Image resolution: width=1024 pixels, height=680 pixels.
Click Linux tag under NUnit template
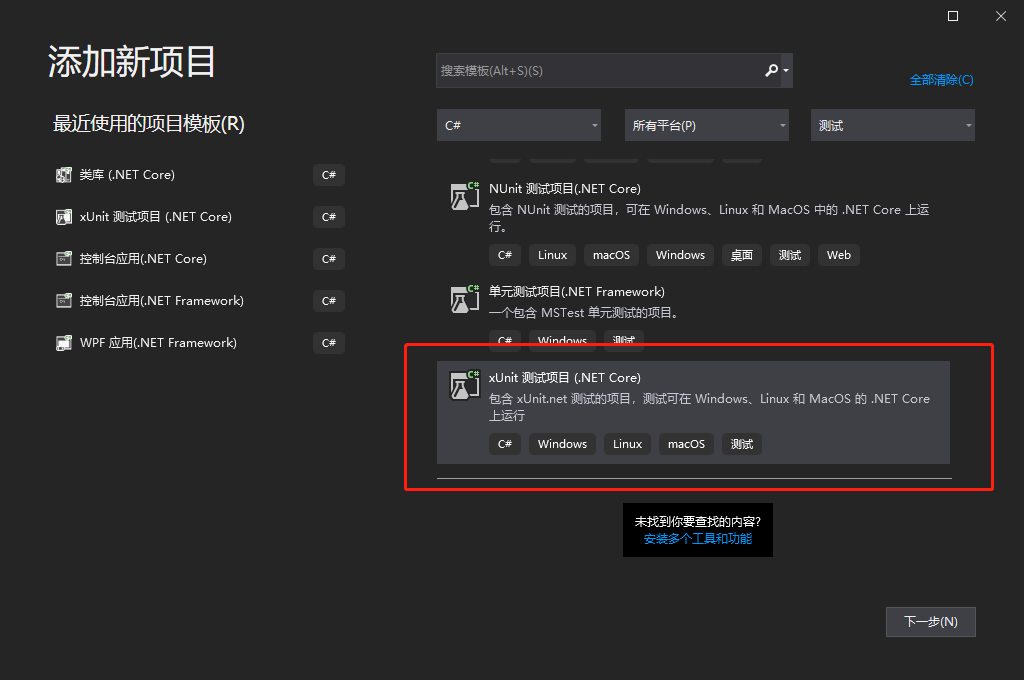click(x=552, y=255)
